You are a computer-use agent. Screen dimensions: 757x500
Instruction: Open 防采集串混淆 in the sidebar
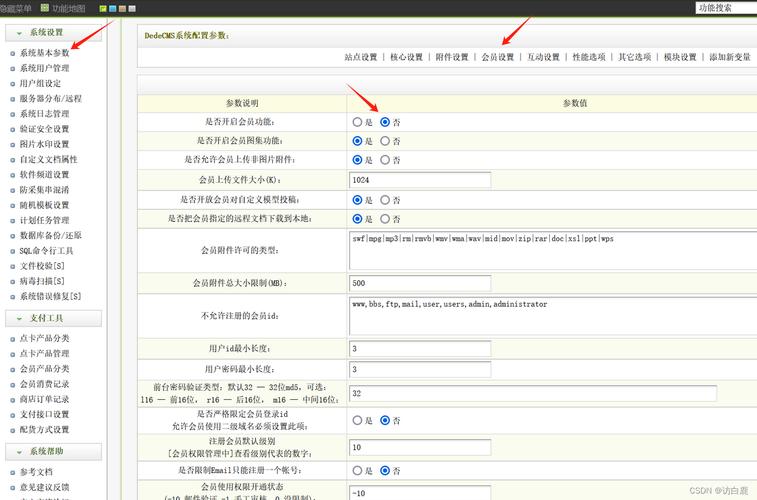click(x=44, y=190)
